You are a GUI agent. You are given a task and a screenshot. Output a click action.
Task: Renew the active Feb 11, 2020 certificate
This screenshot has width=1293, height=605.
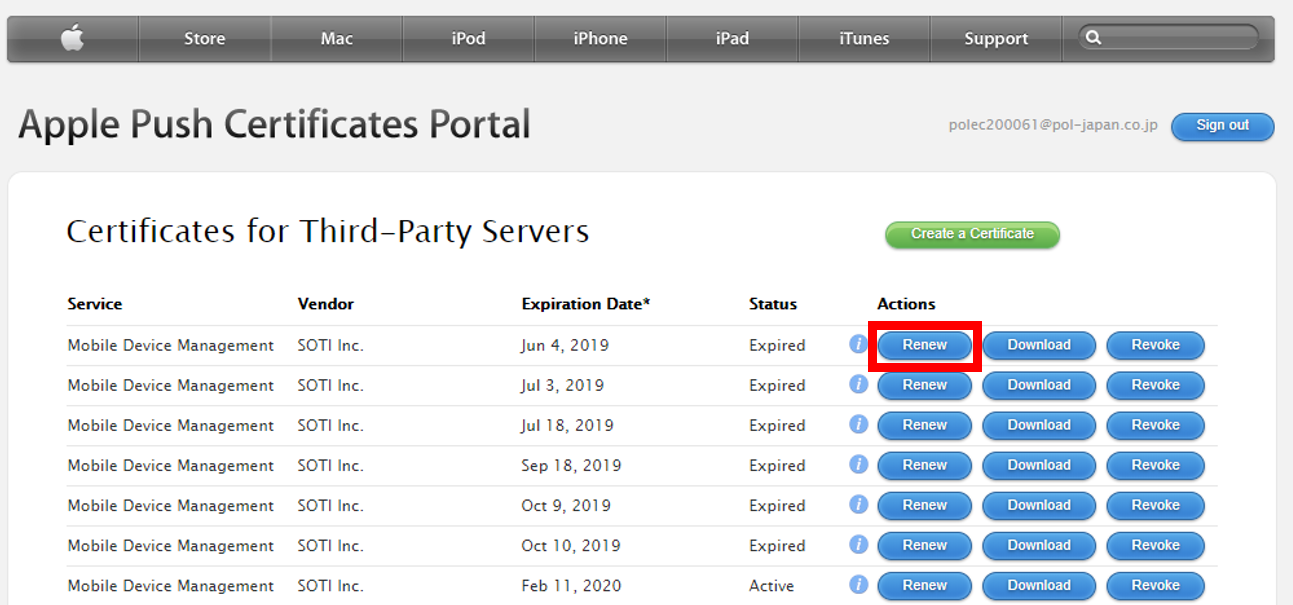(x=925, y=585)
